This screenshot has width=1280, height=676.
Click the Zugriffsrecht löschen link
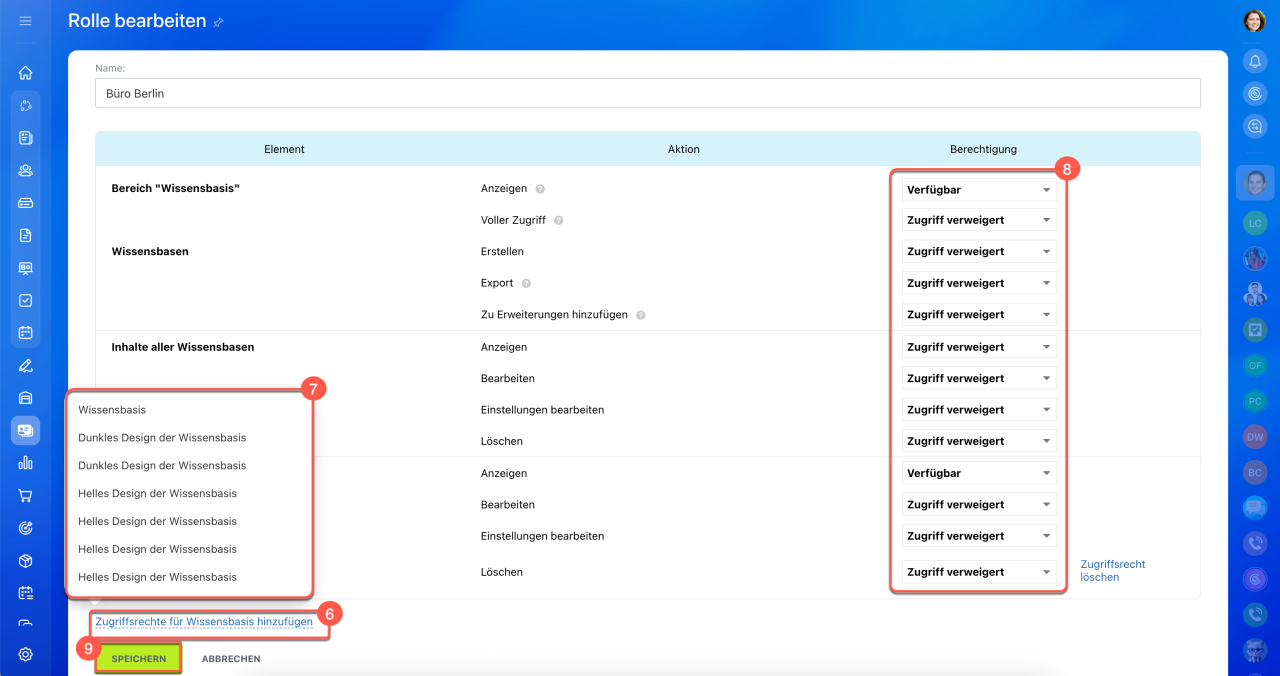1113,571
